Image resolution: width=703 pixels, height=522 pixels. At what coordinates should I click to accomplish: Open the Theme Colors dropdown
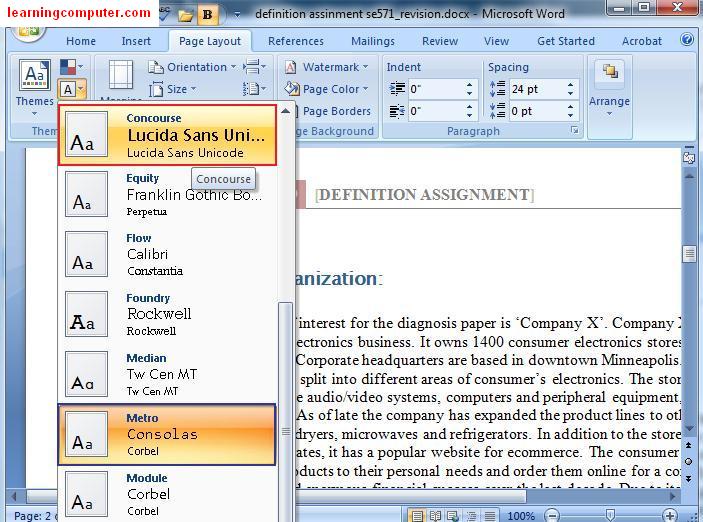click(72, 67)
